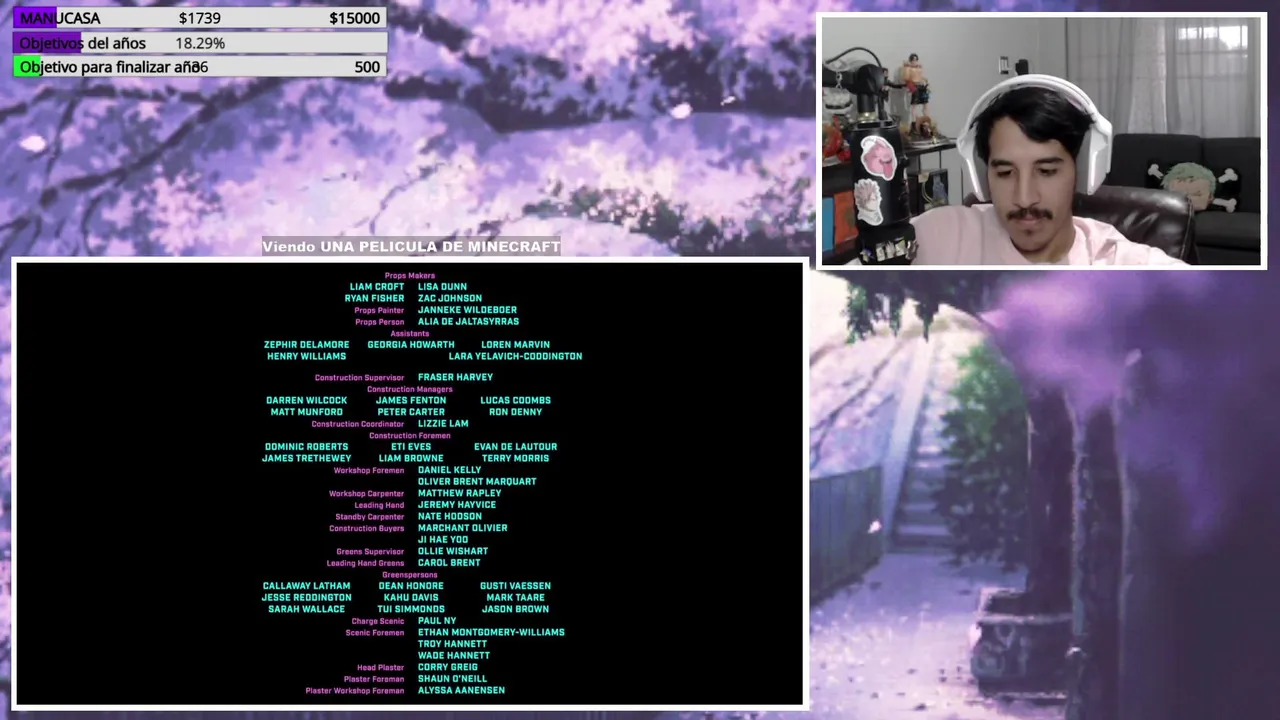Viewport: 1280px width, 720px height.
Task: Click the name LARA YELAVICH-CODDINGTON
Action: (515, 356)
